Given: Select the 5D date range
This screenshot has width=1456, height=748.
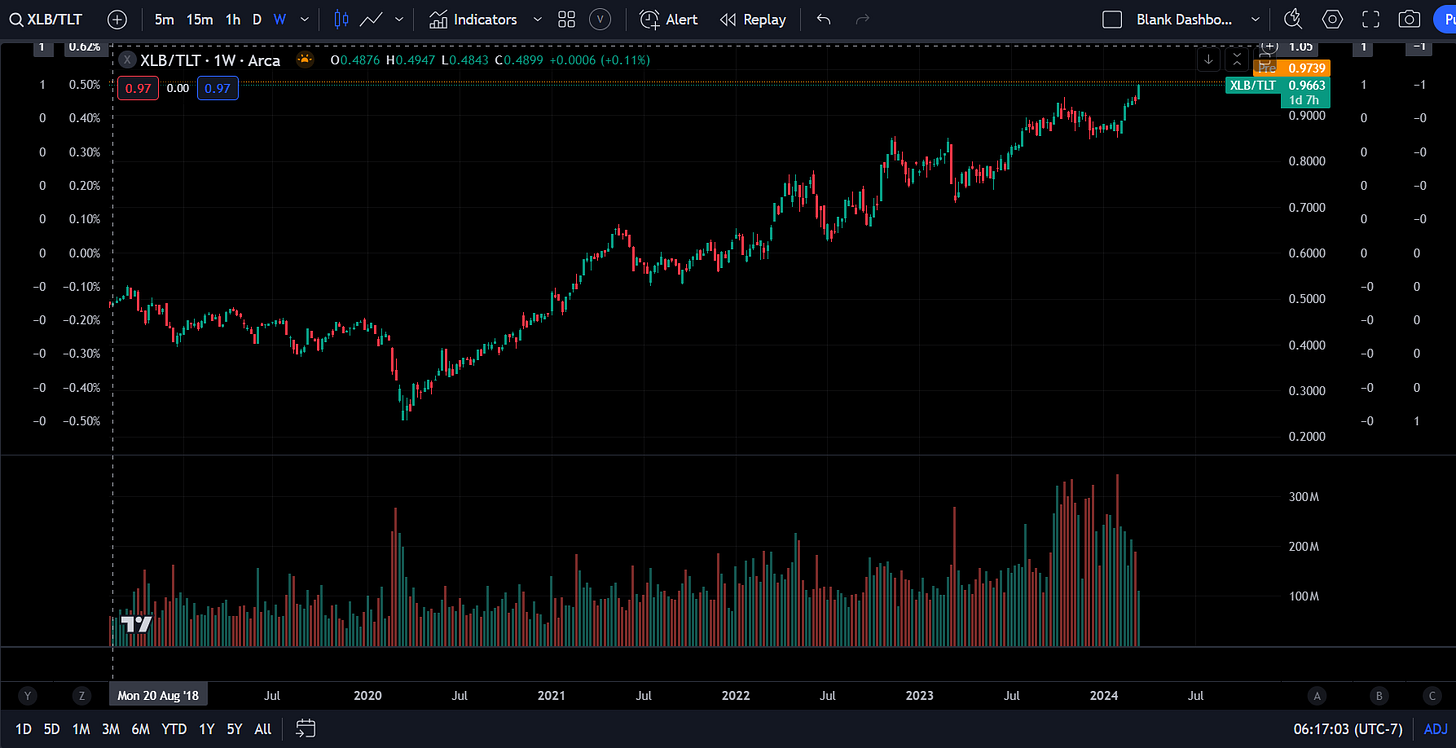Looking at the screenshot, I should tap(52, 729).
